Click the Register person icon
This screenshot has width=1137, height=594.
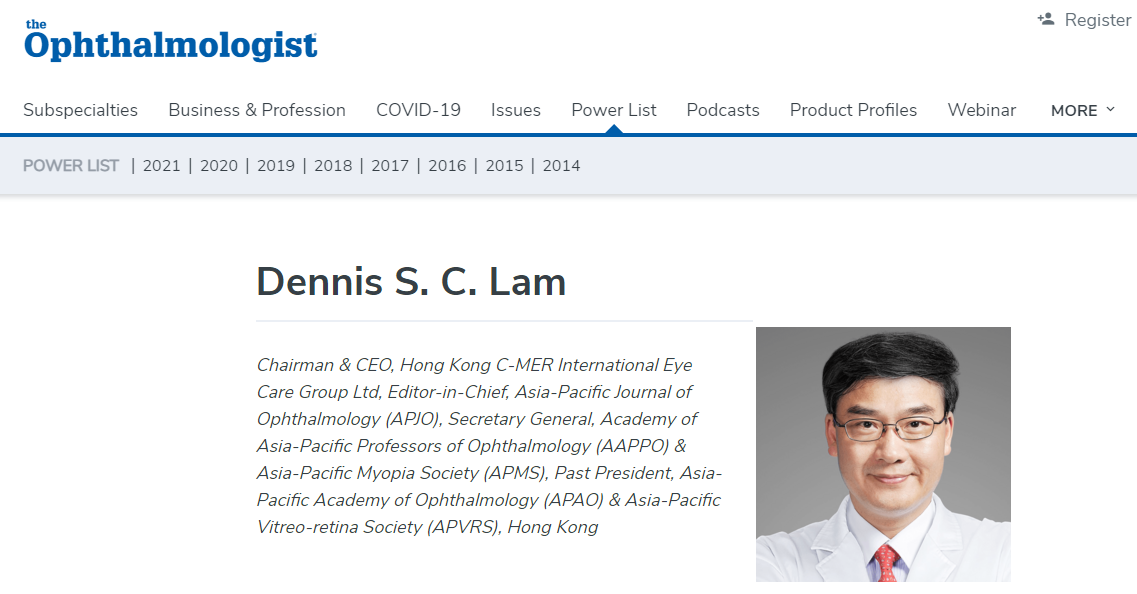tap(1046, 20)
